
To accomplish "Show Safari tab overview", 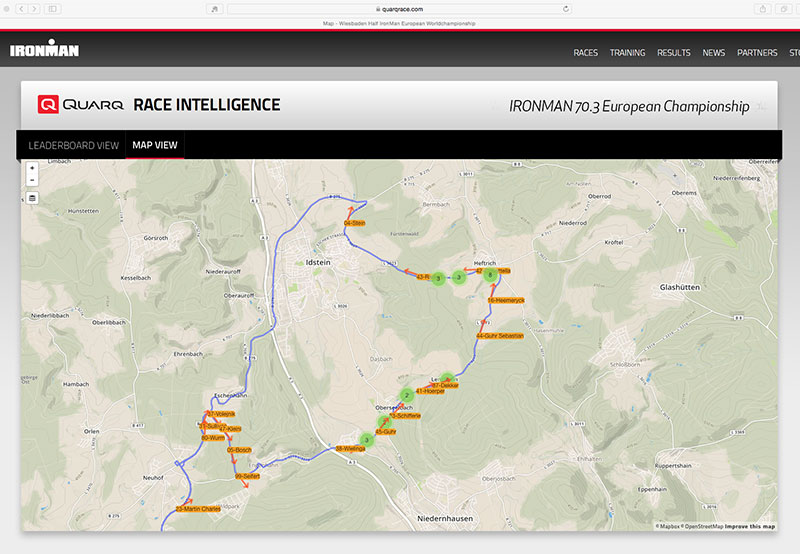I will click(x=783, y=9).
